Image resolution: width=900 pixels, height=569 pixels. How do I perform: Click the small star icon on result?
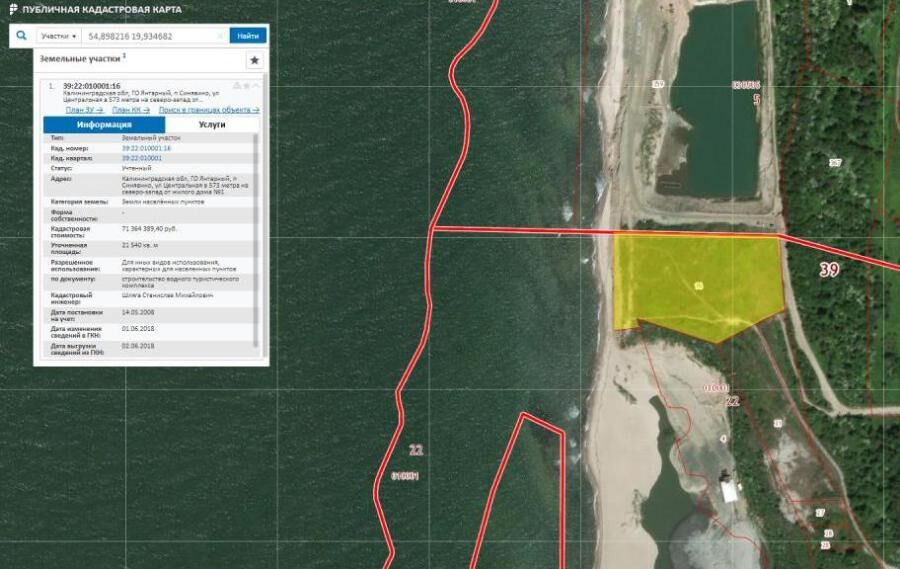pyautogui.click(x=246, y=86)
